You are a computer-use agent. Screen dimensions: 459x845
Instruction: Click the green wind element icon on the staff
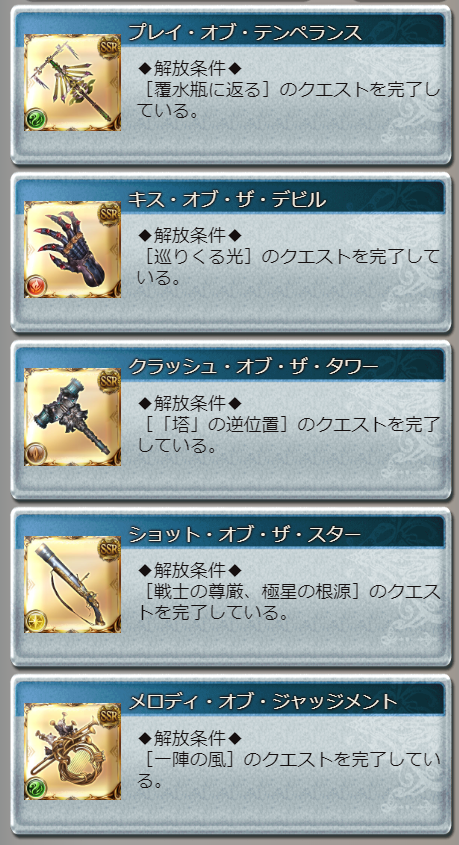(x=36, y=119)
